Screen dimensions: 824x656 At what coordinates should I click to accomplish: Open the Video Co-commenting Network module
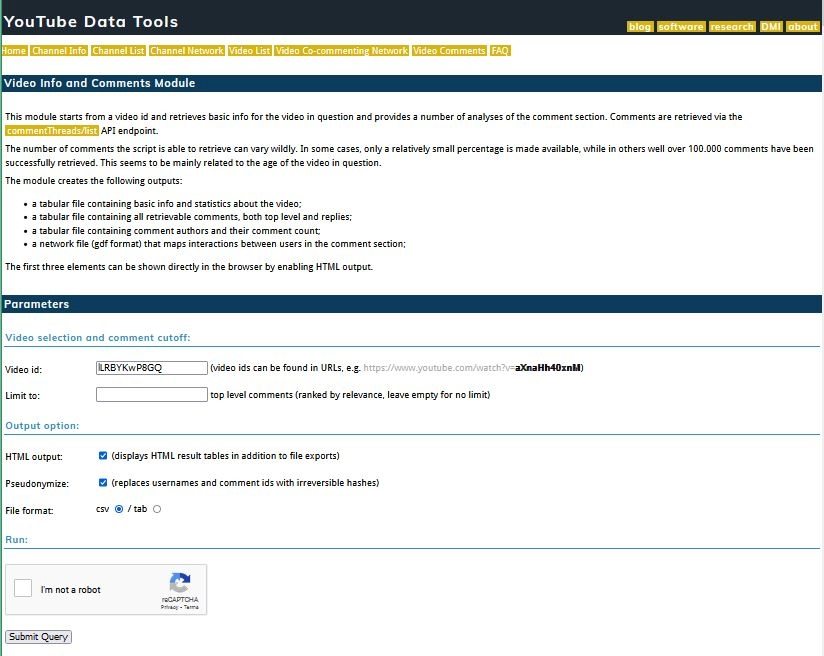(341, 50)
